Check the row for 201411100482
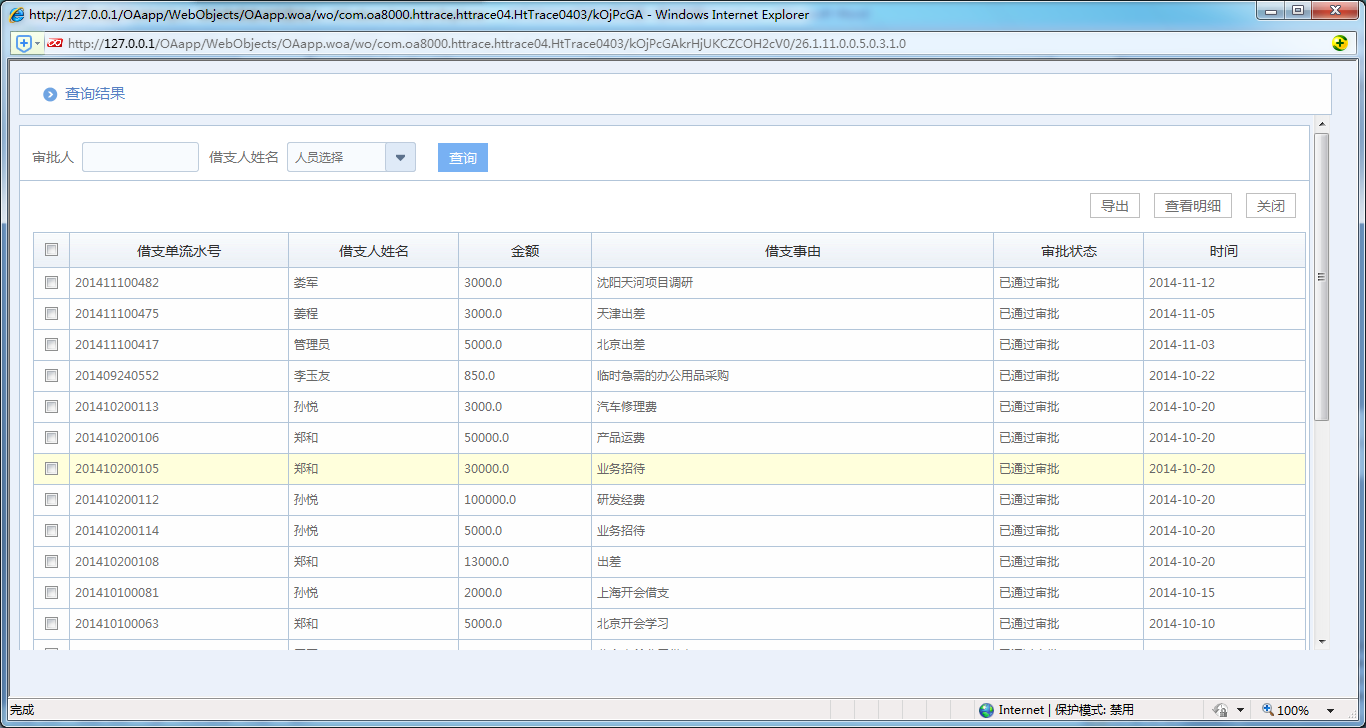 tap(51, 283)
